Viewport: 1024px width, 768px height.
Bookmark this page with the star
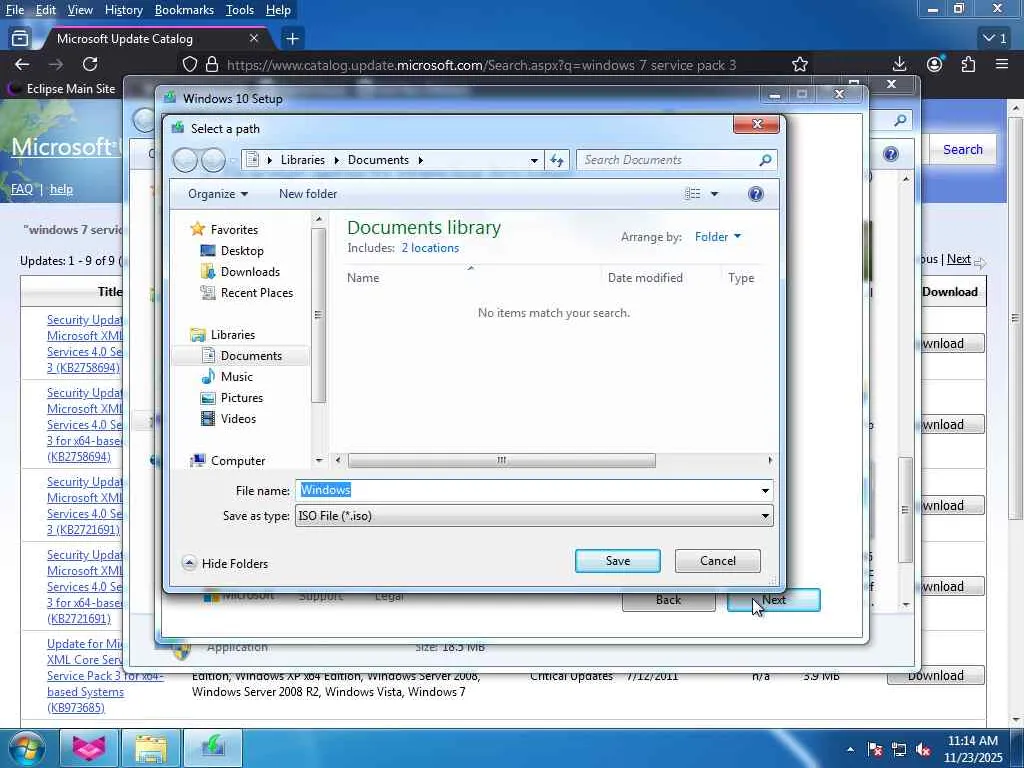pos(799,64)
